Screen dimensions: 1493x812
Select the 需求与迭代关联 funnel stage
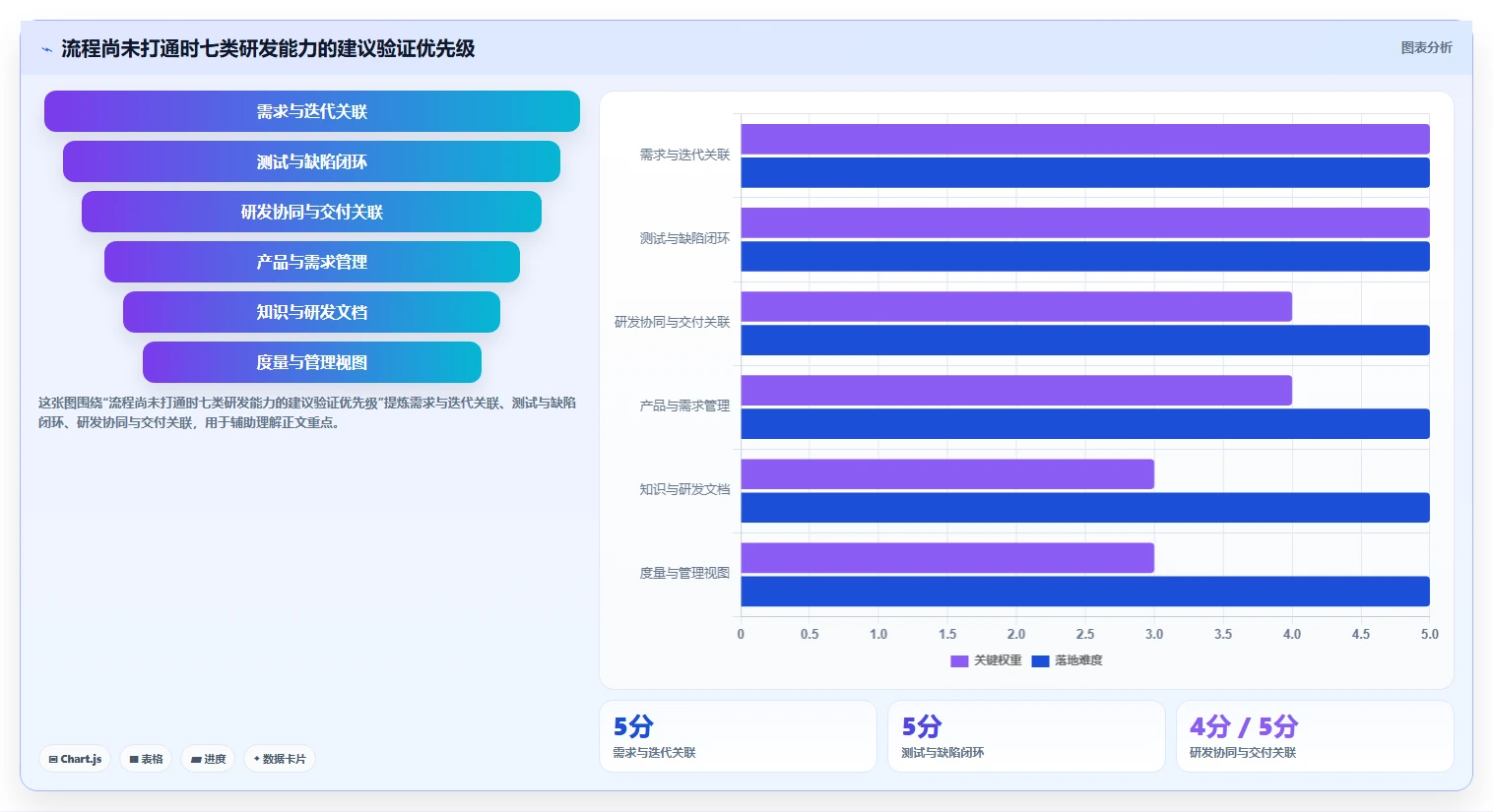pos(312,111)
